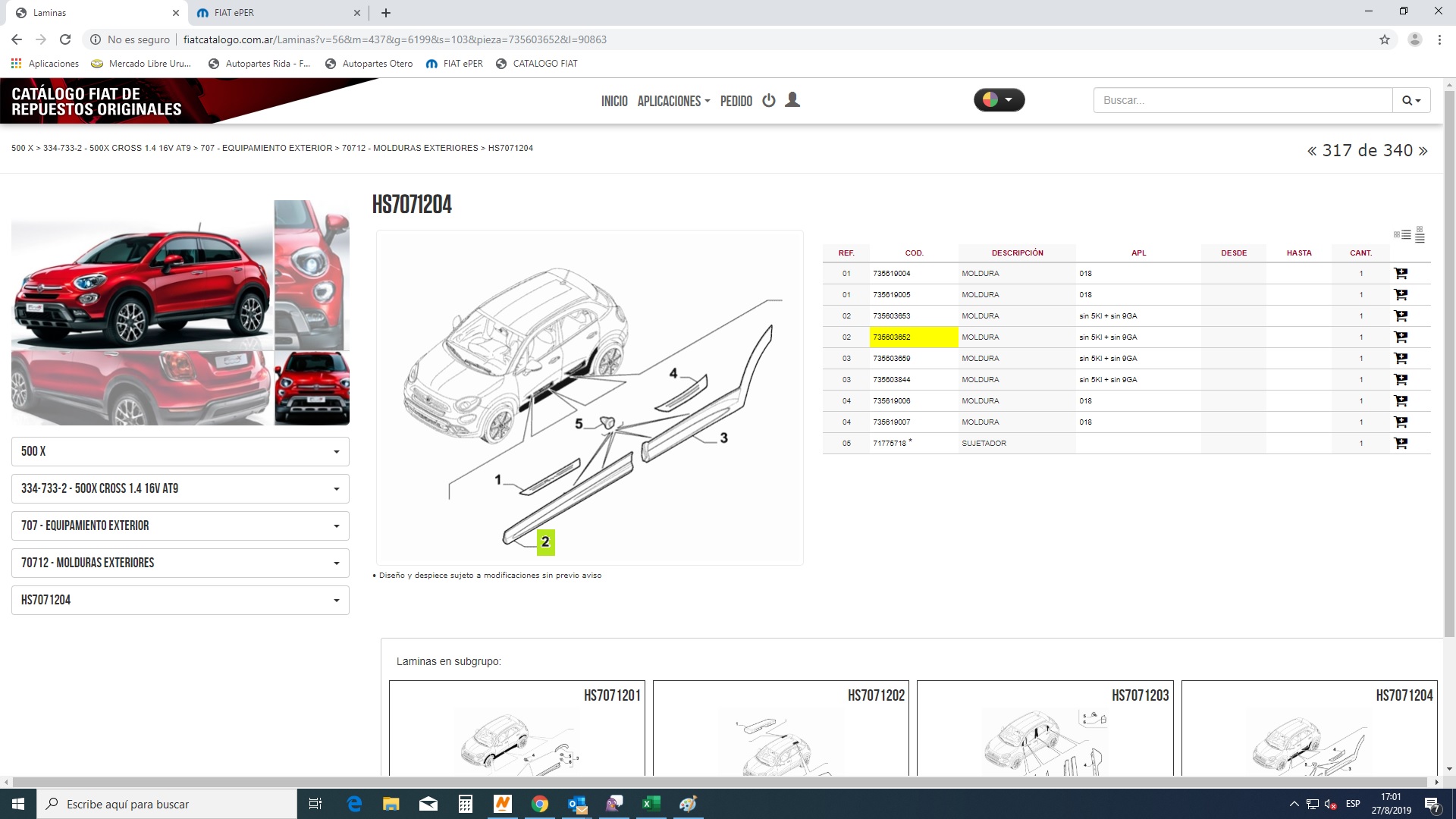Go to INICIO in the navbar
This screenshot has width=1456, height=819.
[614, 101]
